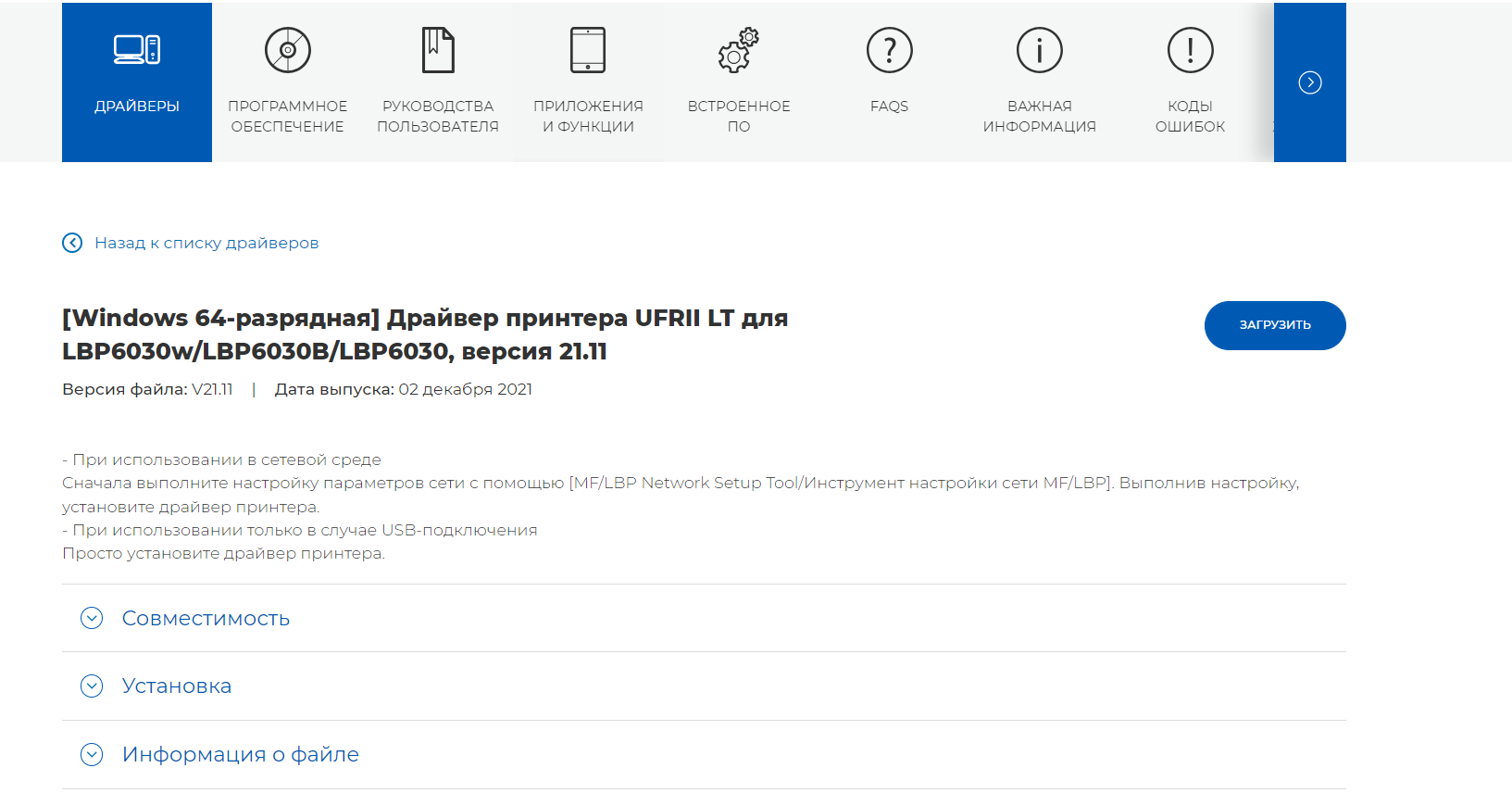Click the Версия файла: V21.11 text
The height and width of the screenshot is (793, 1512).
tap(147, 389)
